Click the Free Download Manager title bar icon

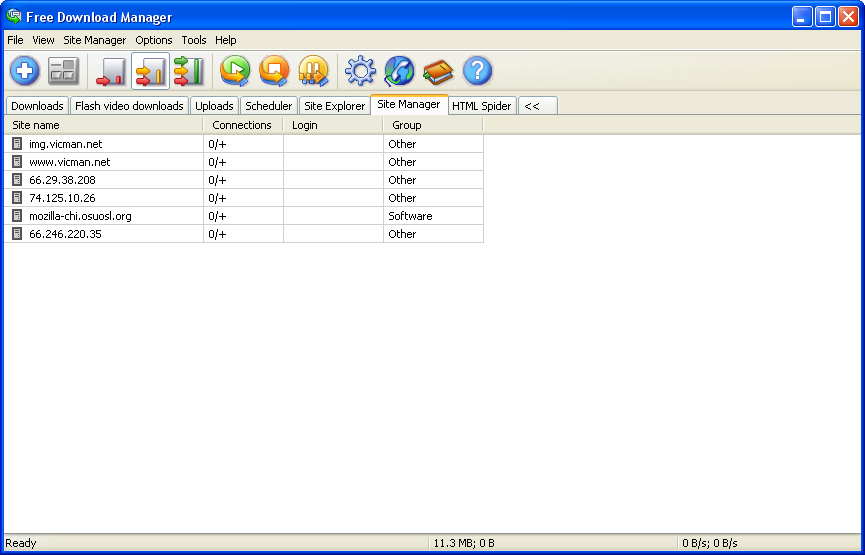pyautogui.click(x=14, y=16)
